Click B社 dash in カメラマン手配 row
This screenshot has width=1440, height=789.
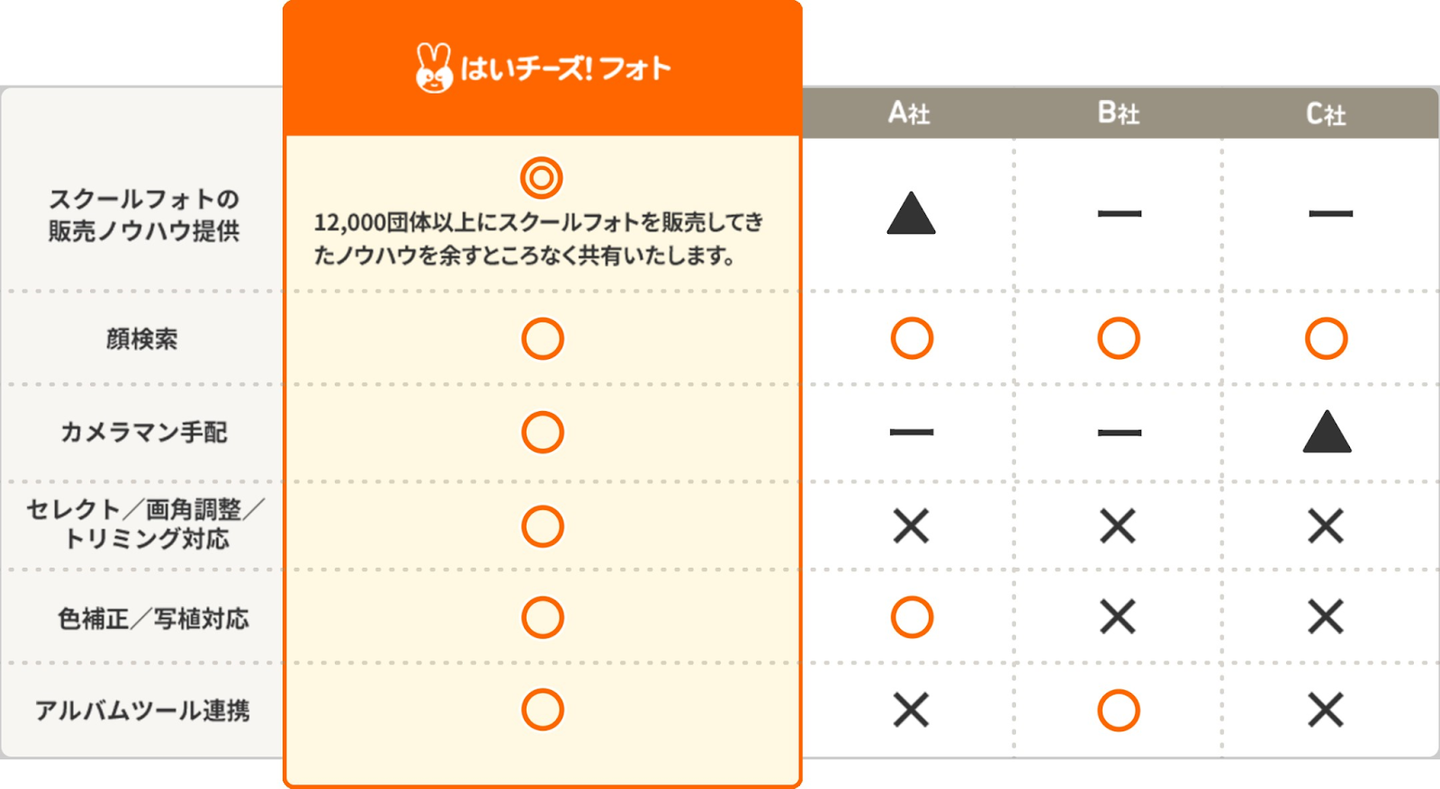1118,433
